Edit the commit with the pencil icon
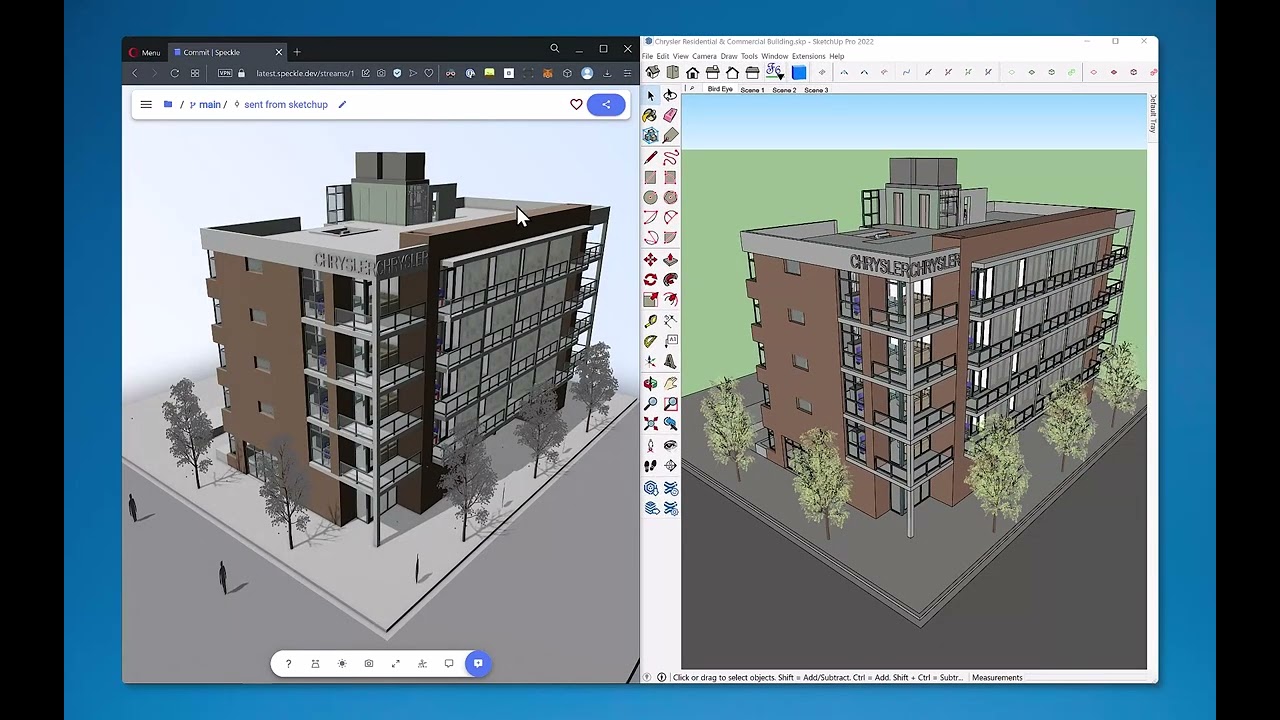Screen dimensions: 1280x720 point(342,104)
